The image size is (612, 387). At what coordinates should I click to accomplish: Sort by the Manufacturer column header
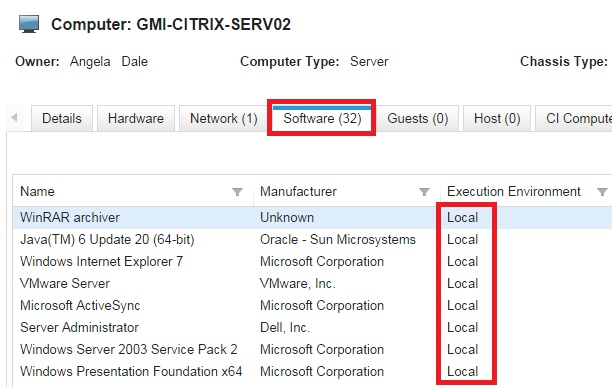click(298, 192)
